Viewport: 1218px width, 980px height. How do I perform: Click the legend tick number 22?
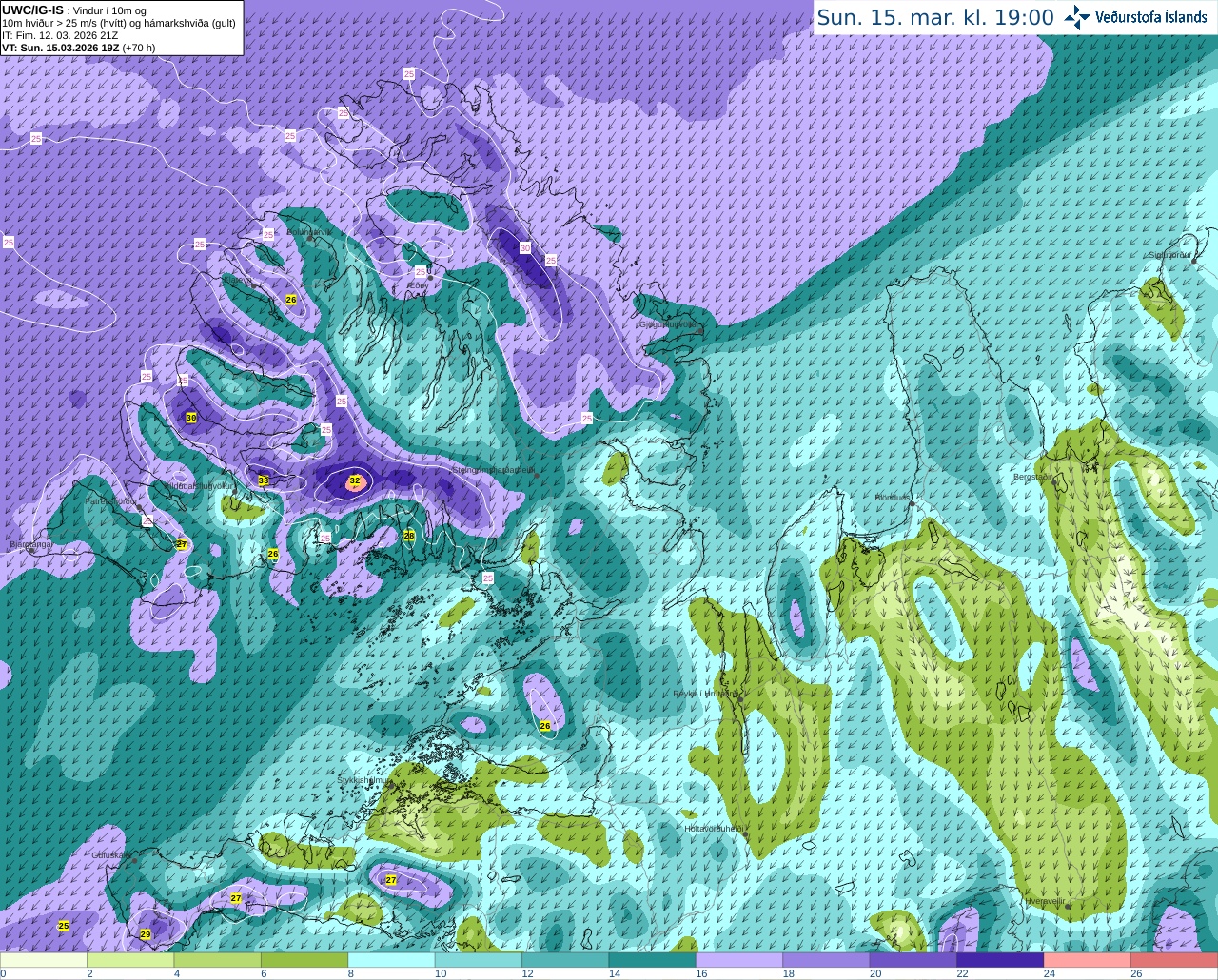(x=962, y=973)
